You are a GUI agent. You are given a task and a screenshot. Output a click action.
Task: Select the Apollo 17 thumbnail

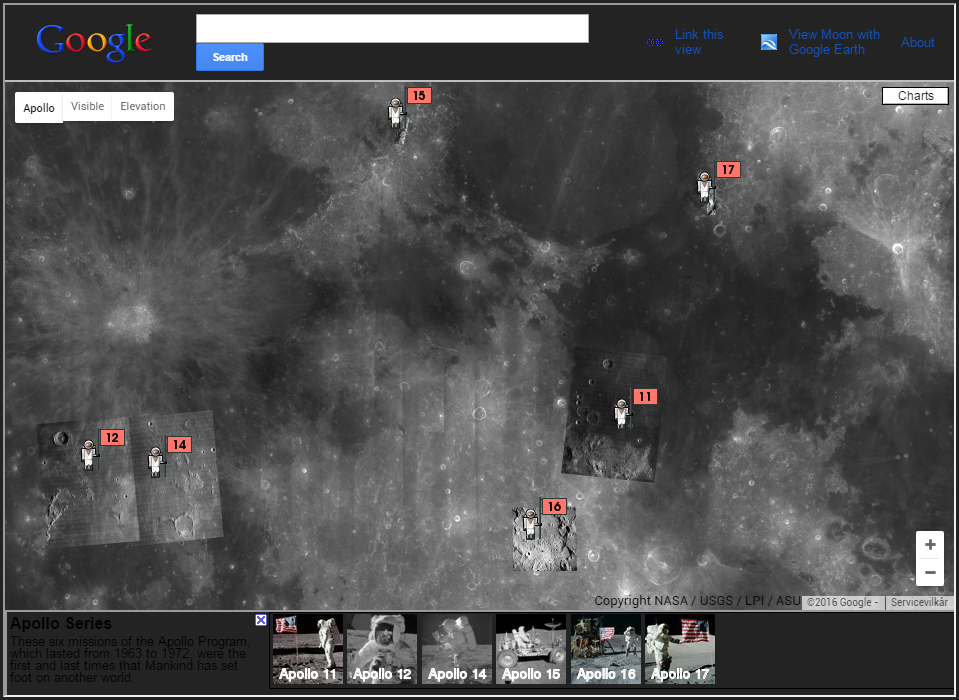coord(680,649)
